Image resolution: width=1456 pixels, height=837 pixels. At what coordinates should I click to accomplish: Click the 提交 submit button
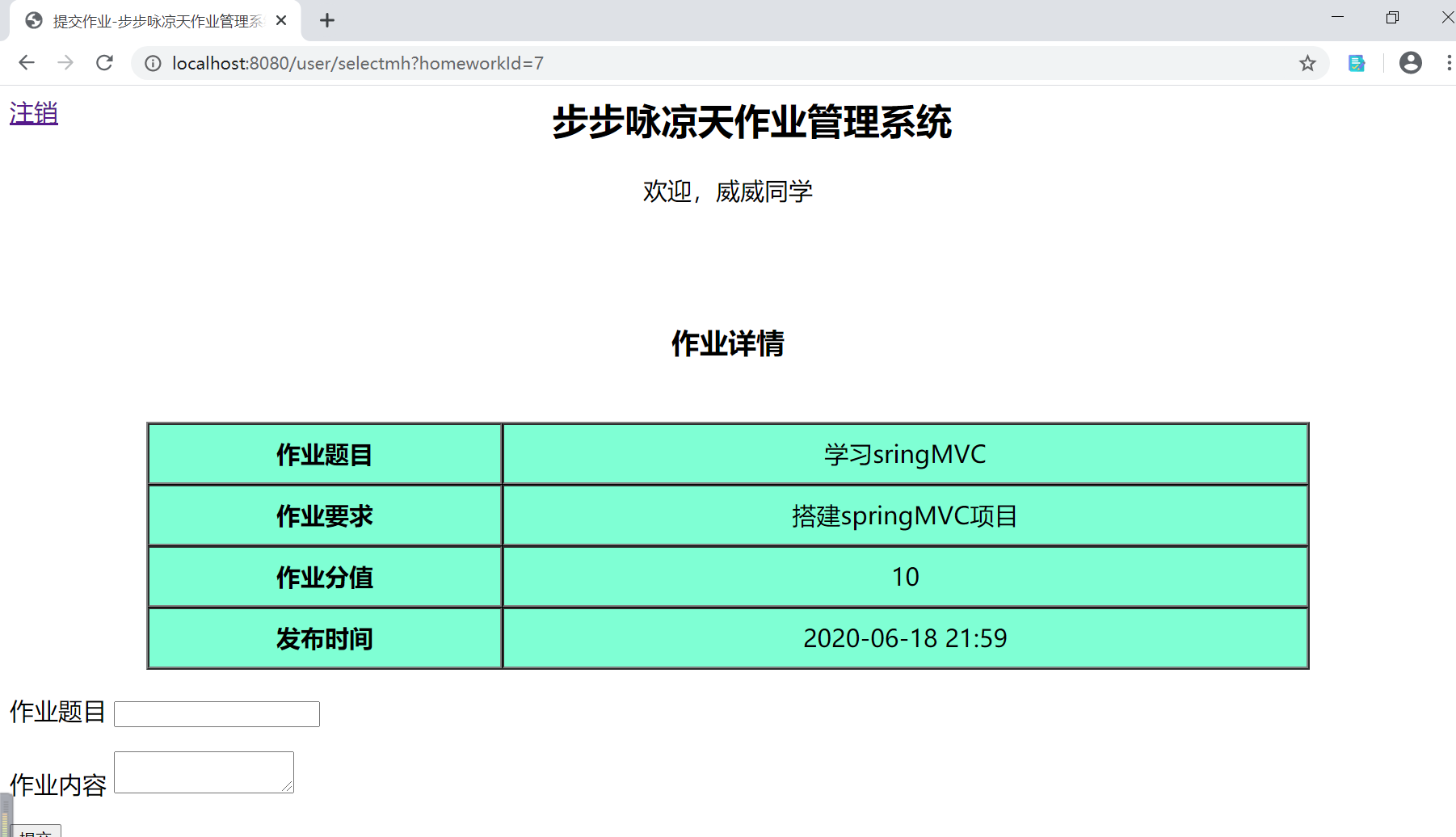click(36, 831)
